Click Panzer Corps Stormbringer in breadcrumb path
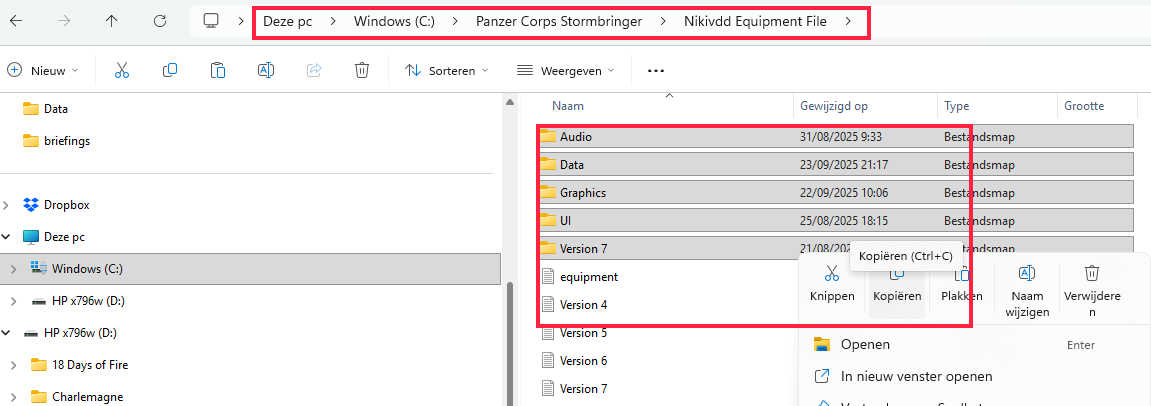This screenshot has height=406, width=1151. [x=559, y=21]
